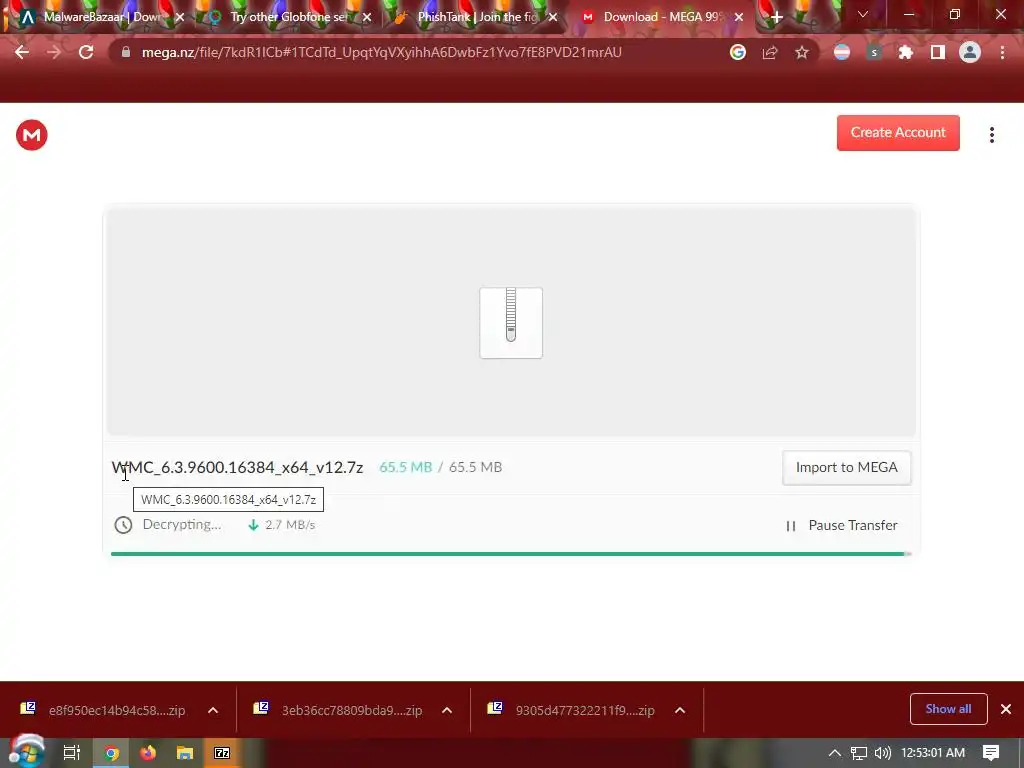Click the S extension icon
The width and height of the screenshot is (1024, 768).
(874, 52)
